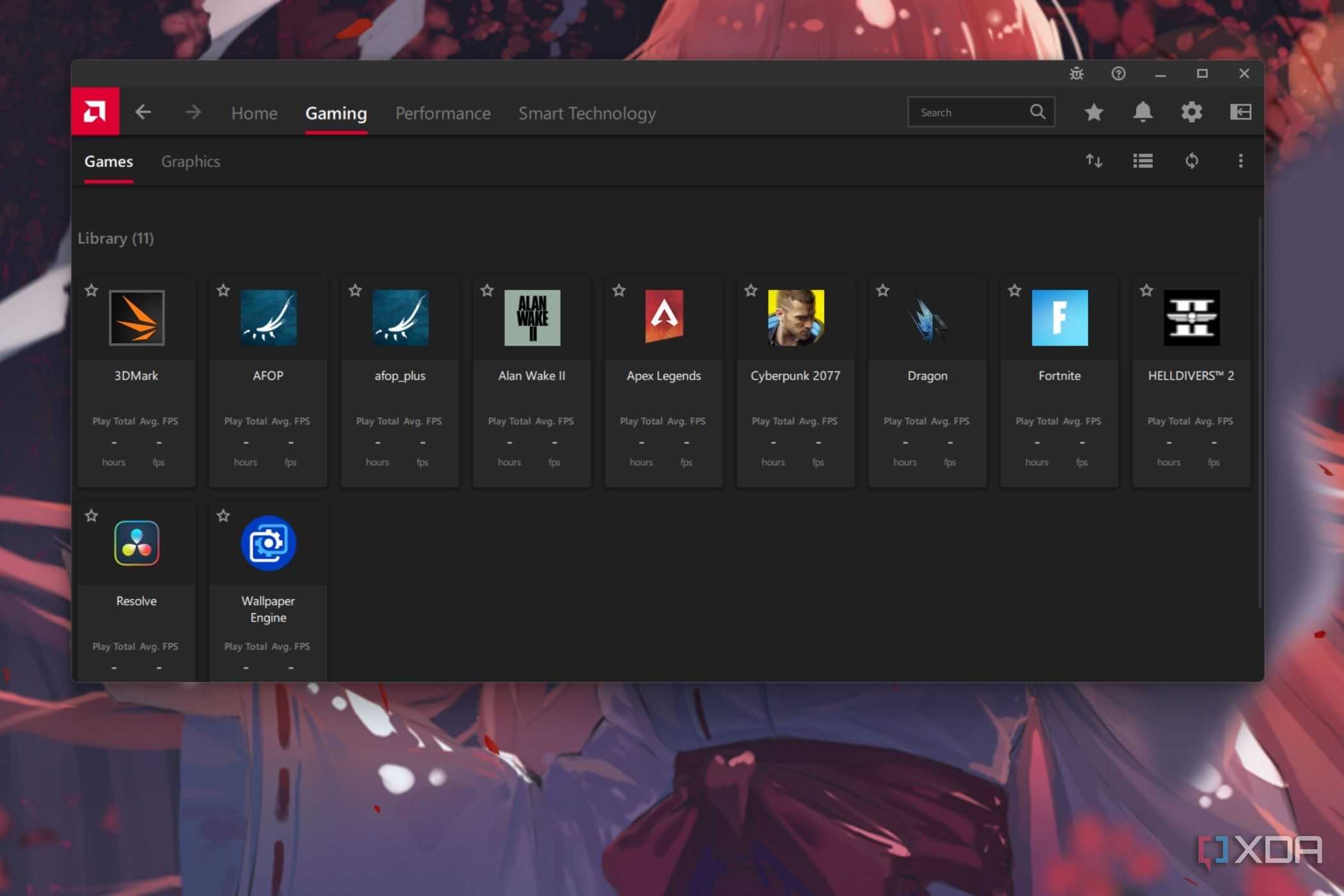This screenshot has width=1344, height=896.
Task: Open the help question mark icon
Action: point(1118,74)
